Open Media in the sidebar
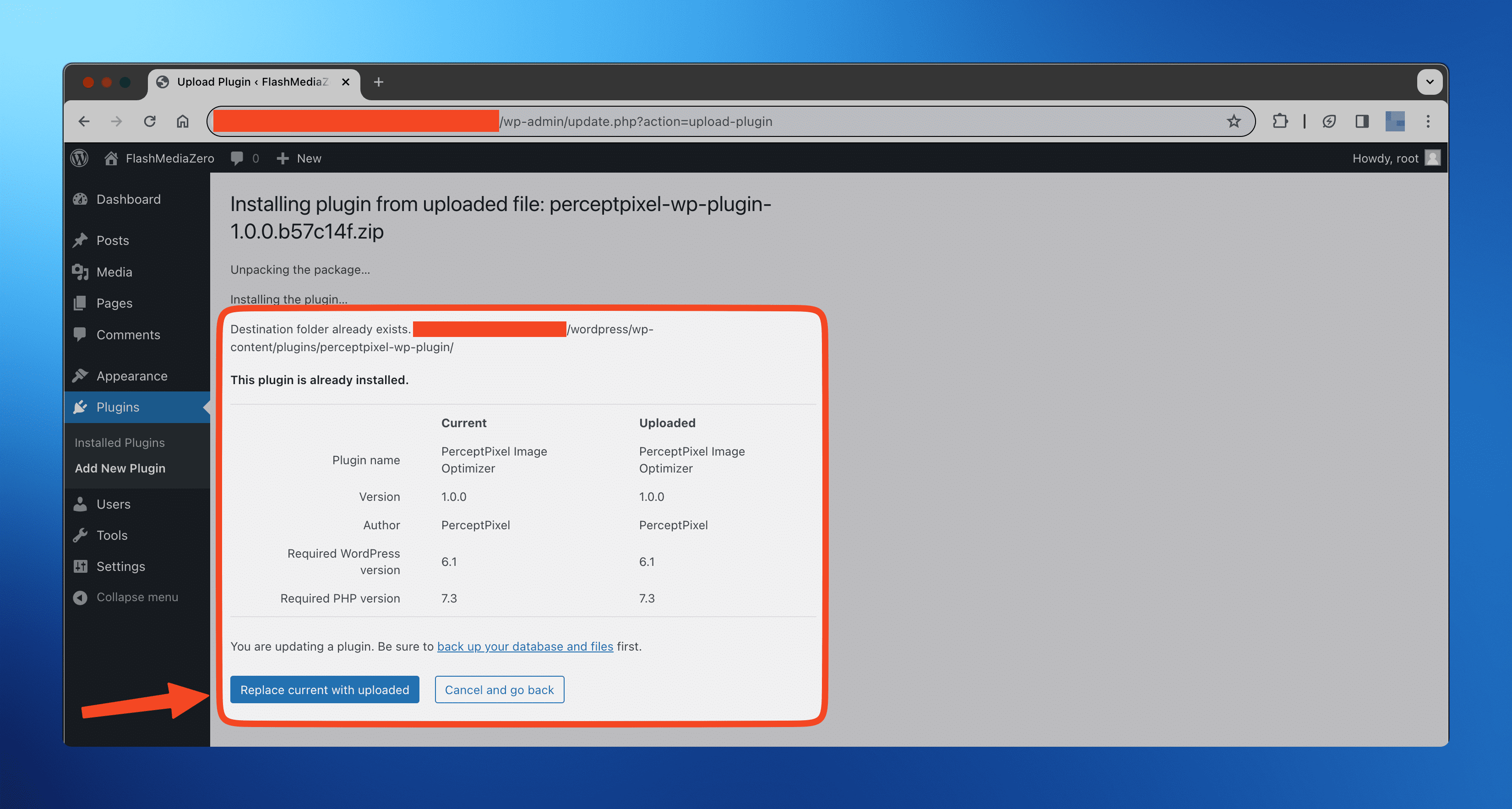 137,272
